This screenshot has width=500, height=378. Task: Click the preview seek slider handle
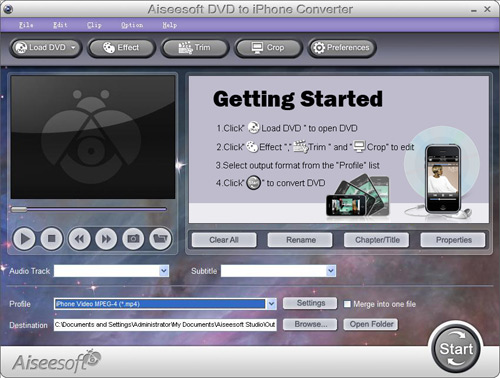pyautogui.click(x=19, y=209)
